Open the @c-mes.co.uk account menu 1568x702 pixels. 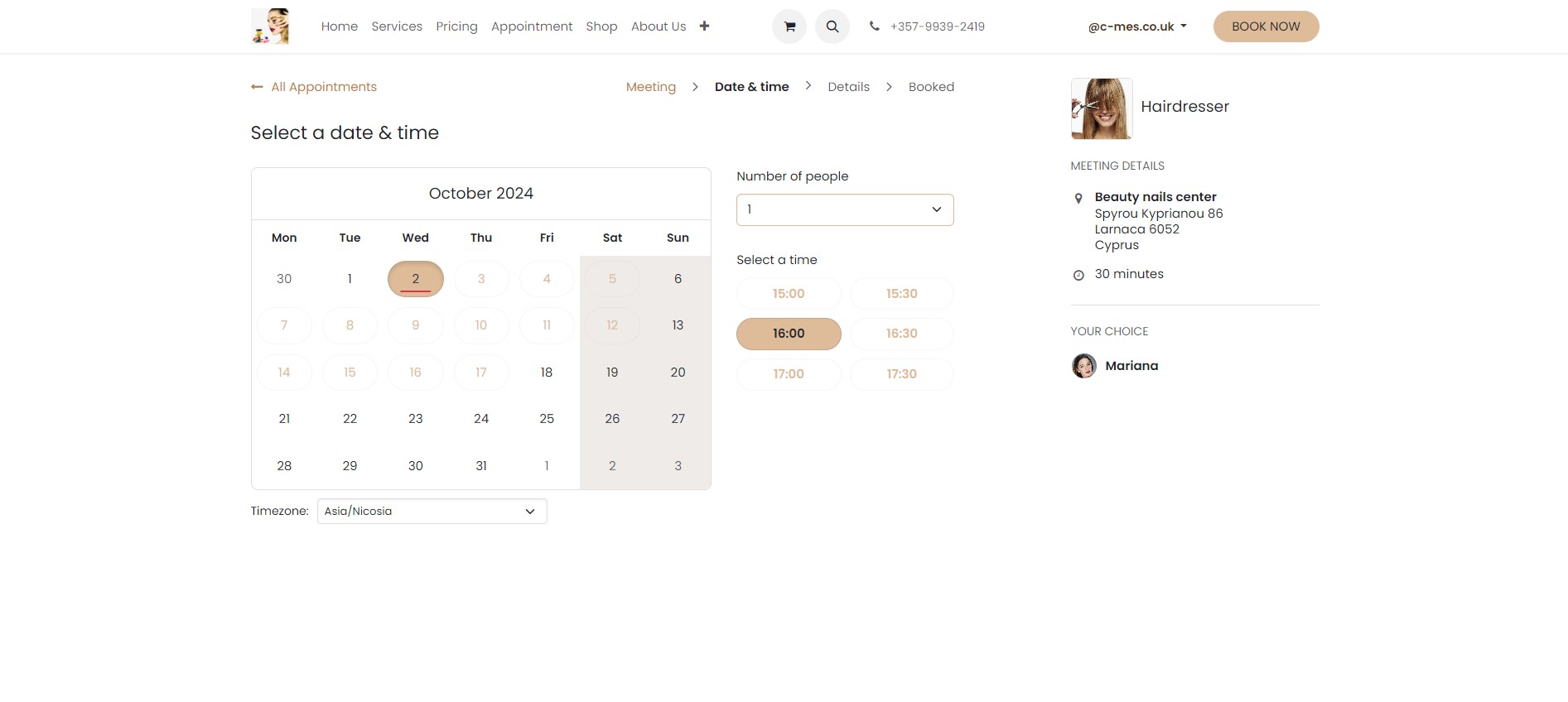pyautogui.click(x=1137, y=26)
